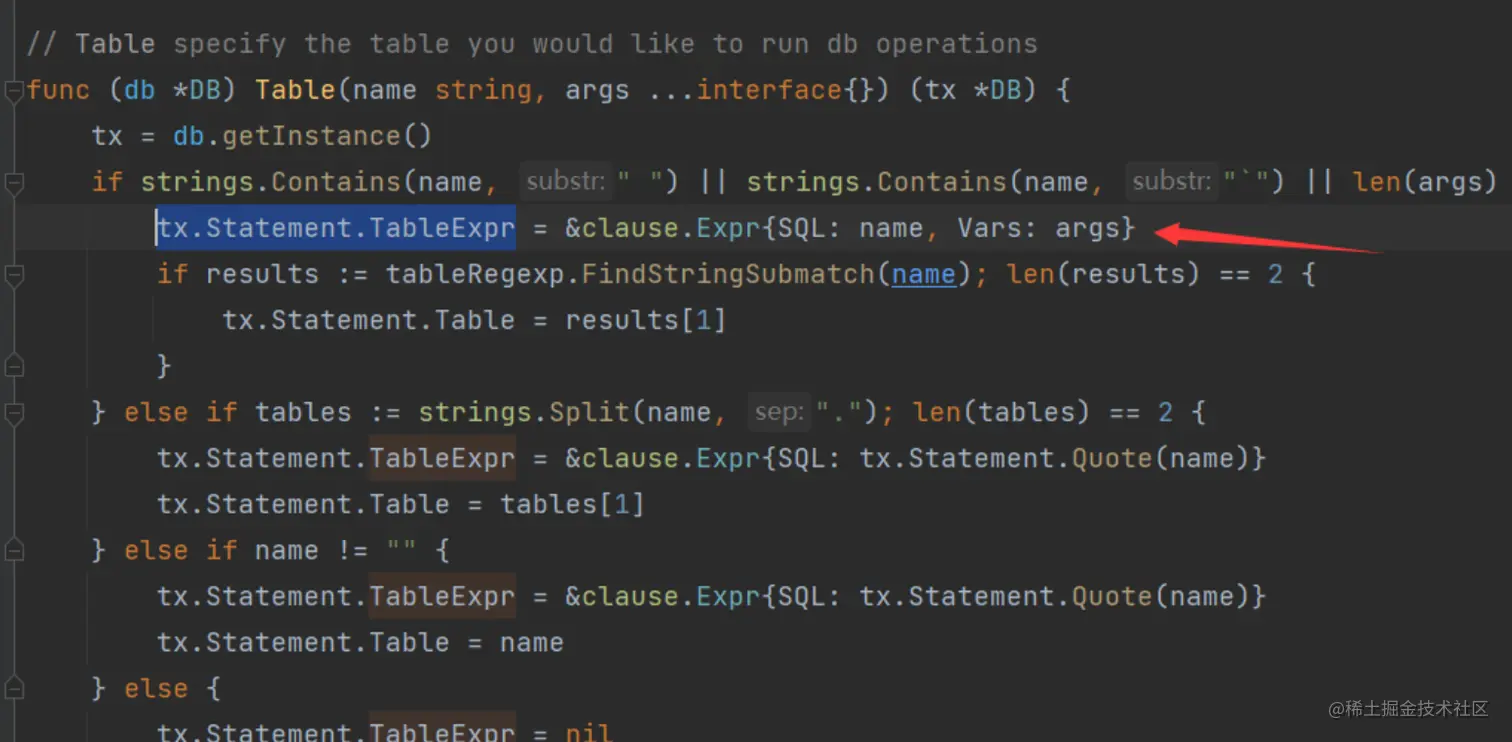Click the 'substr:' hint before the backtick string
The height and width of the screenshot is (742, 1512).
point(1172,182)
